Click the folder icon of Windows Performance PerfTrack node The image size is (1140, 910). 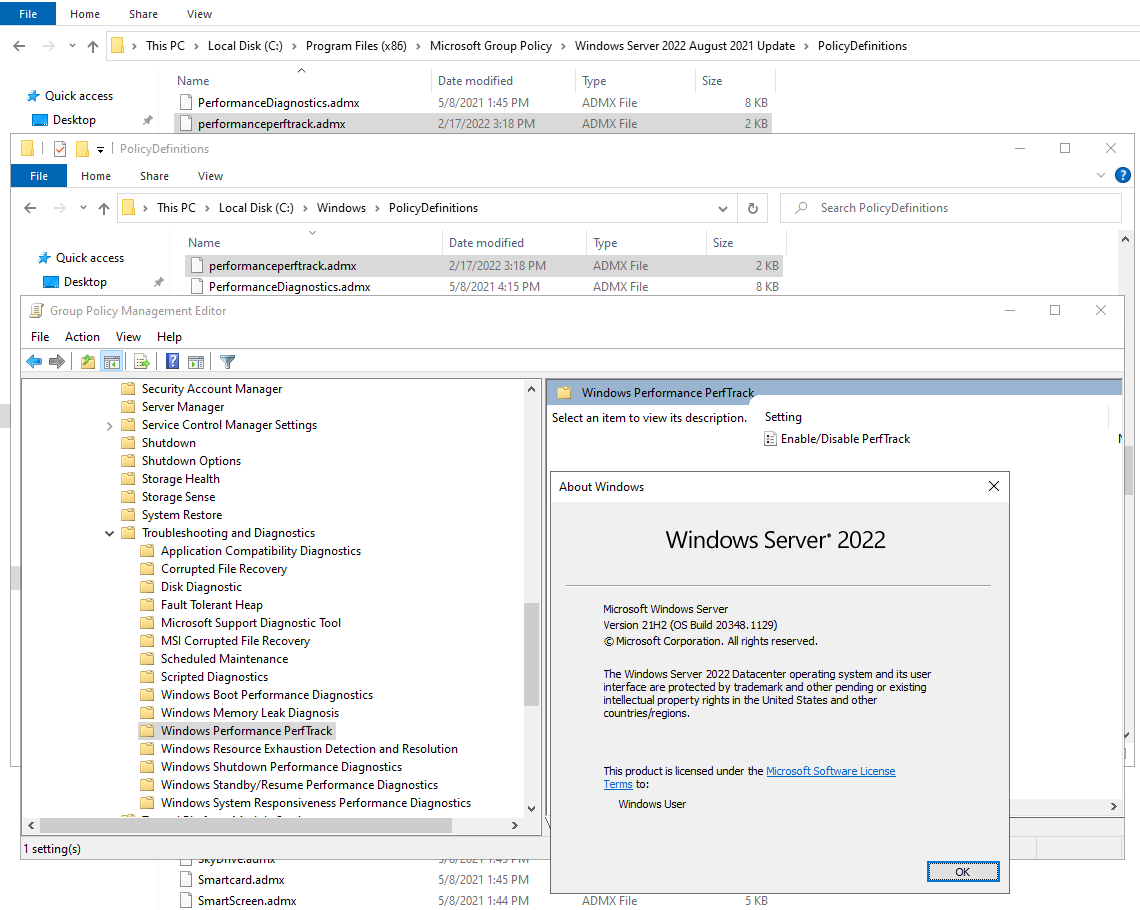coord(147,730)
